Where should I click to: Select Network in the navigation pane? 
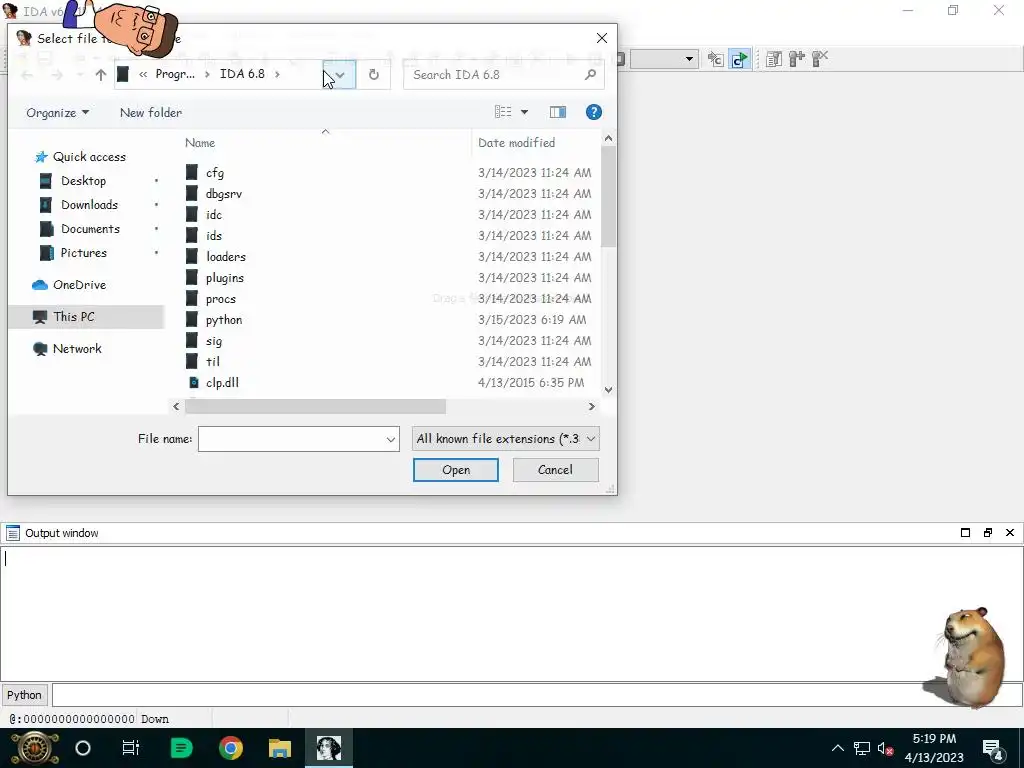[77, 349]
